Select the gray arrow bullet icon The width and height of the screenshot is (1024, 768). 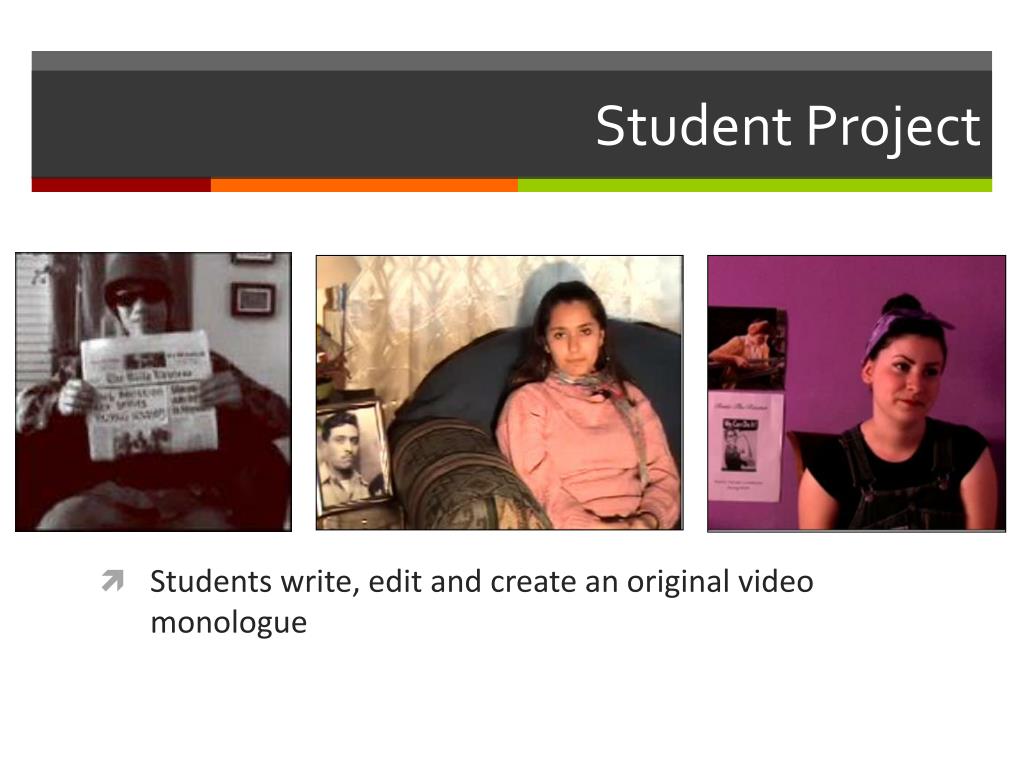(112, 581)
